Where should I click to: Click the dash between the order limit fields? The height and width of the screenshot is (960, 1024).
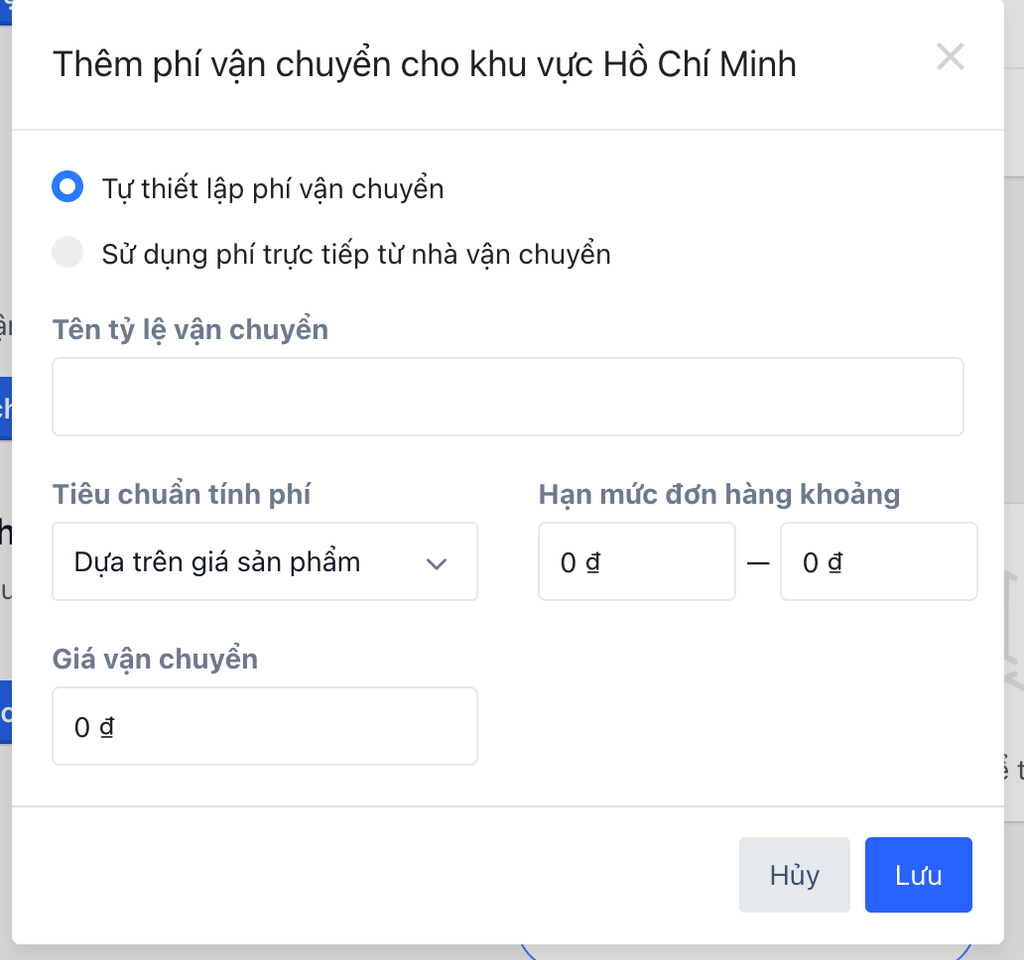tap(758, 563)
